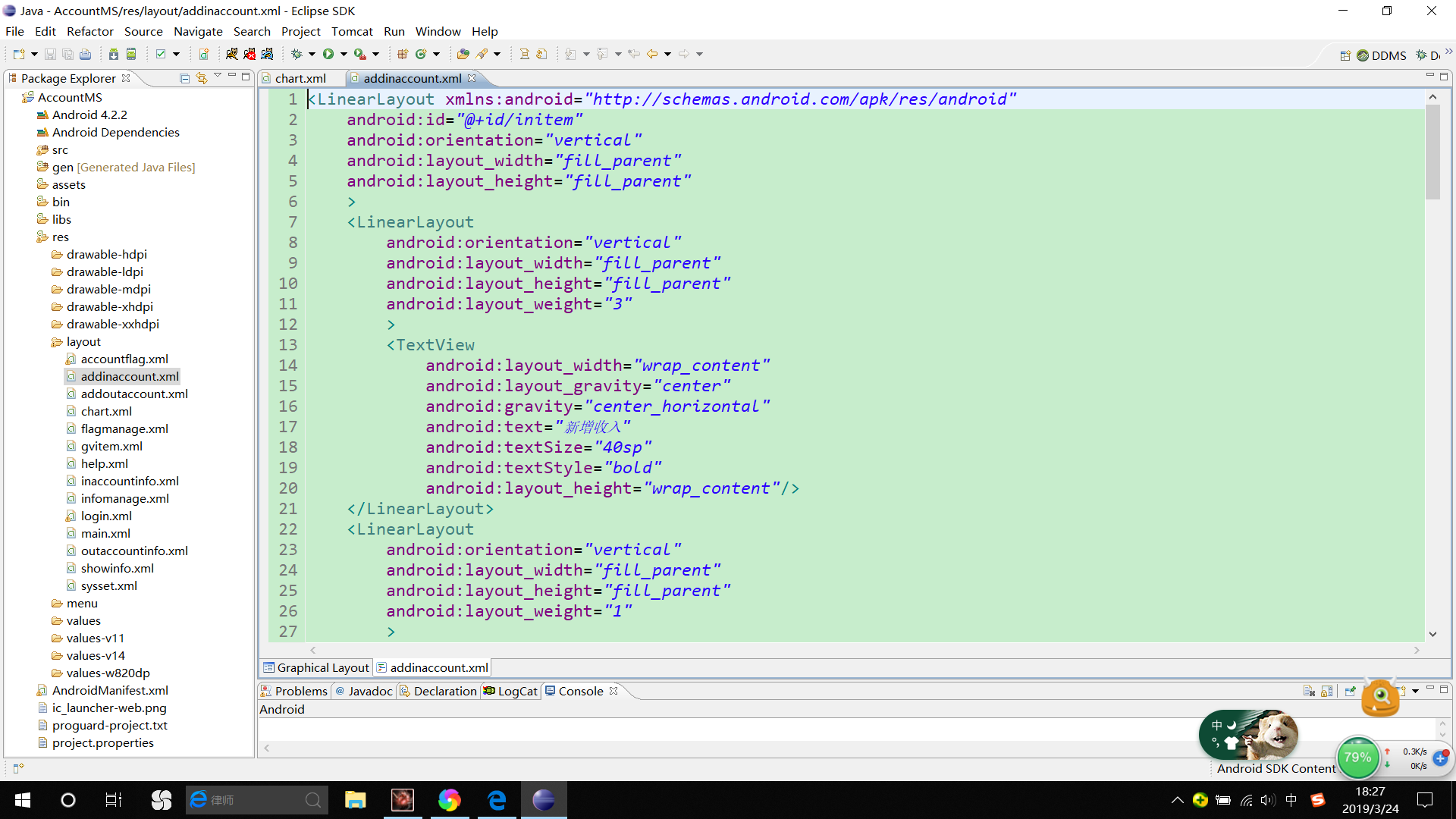Collapse All in Package Explorer
The height and width of the screenshot is (819, 1456).
click(184, 77)
